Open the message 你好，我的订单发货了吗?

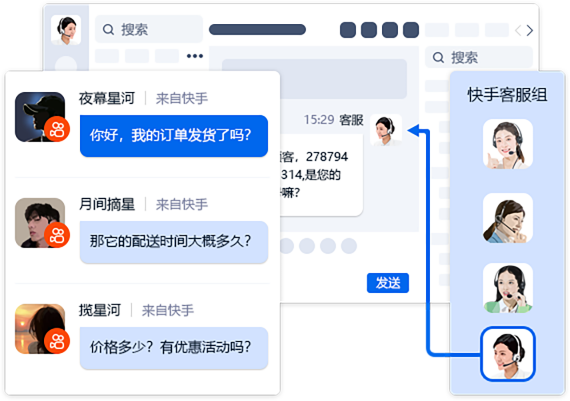click(x=174, y=136)
